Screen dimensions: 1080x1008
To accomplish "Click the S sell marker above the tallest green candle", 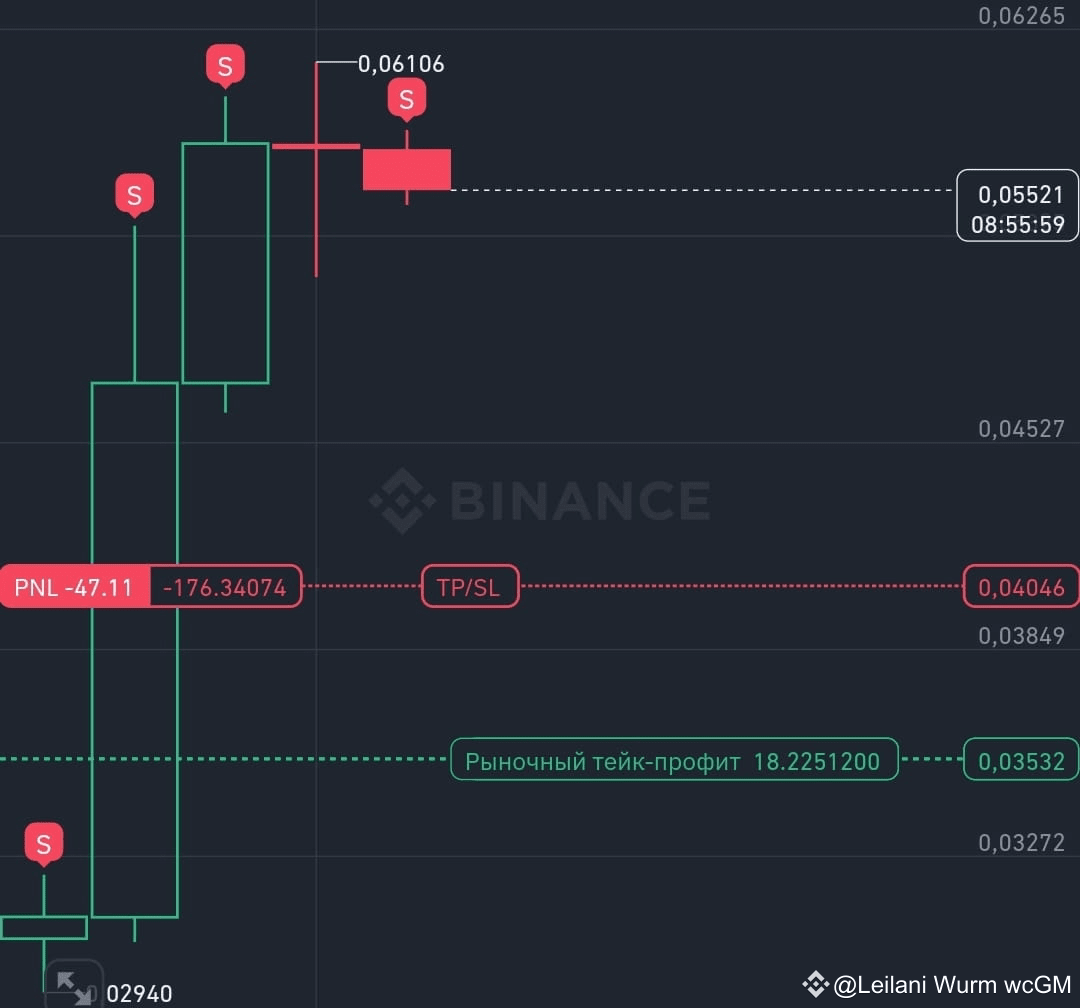I will tap(225, 66).
